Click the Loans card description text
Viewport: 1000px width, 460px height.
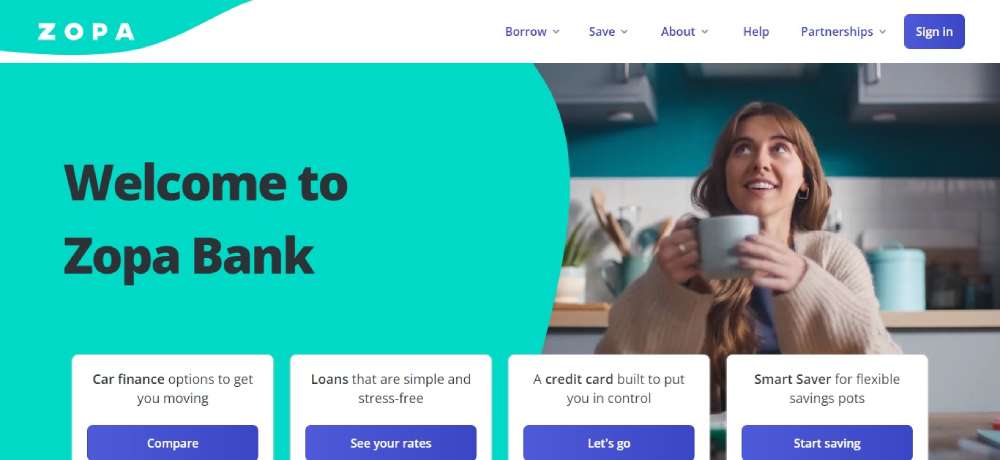point(391,389)
